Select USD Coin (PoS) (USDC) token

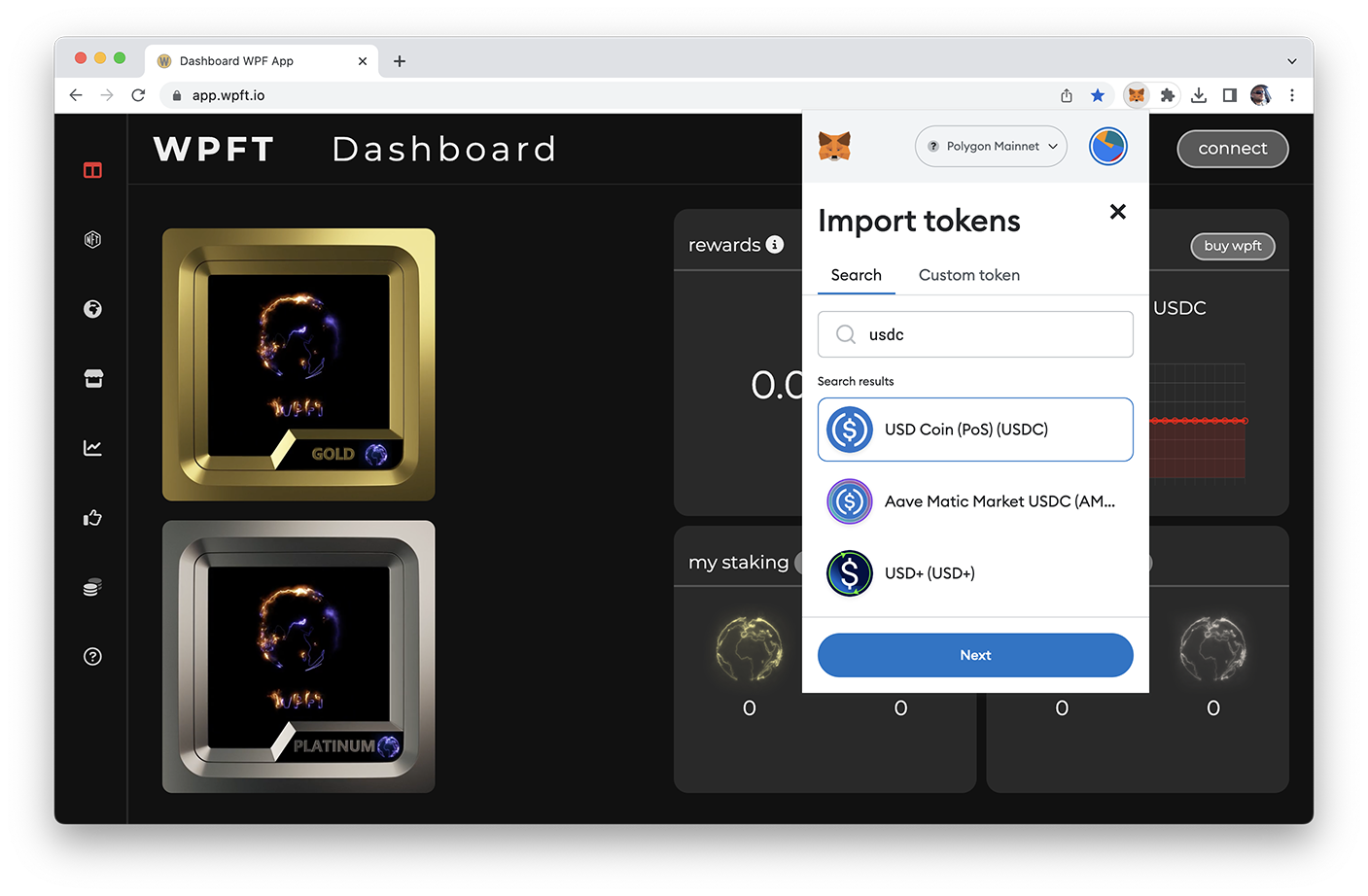click(x=975, y=430)
